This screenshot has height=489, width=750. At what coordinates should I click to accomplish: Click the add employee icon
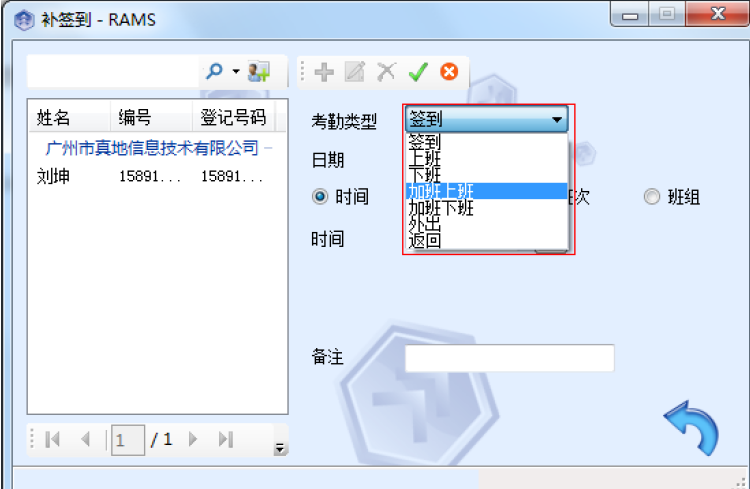coord(260,71)
